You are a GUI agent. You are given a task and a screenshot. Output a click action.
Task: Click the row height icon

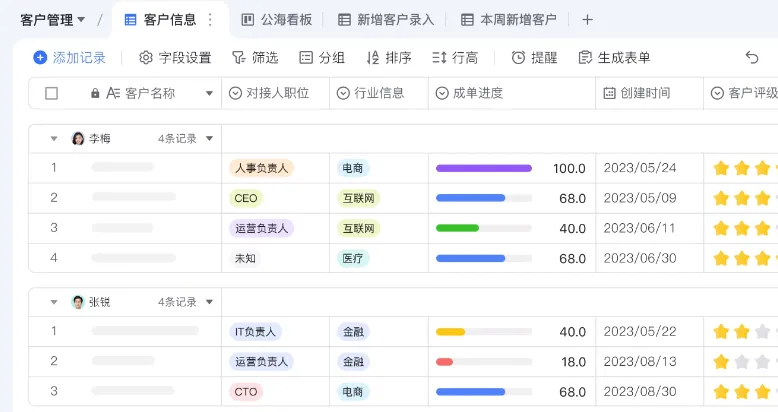(439, 58)
